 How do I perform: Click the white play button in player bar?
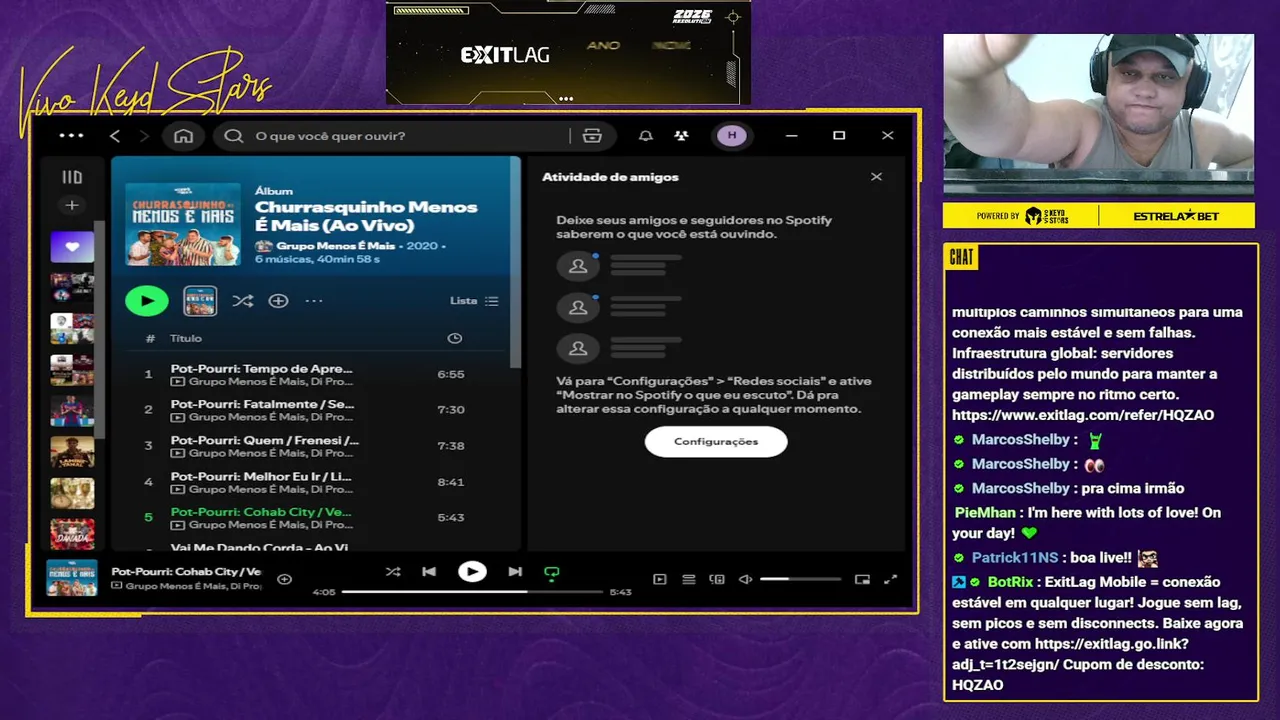pos(472,572)
